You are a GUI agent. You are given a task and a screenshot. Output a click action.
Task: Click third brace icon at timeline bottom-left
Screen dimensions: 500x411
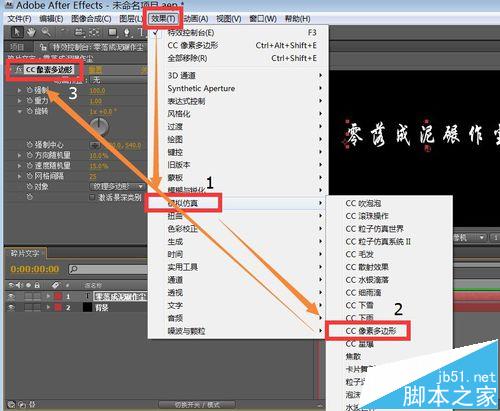click(x=32, y=405)
